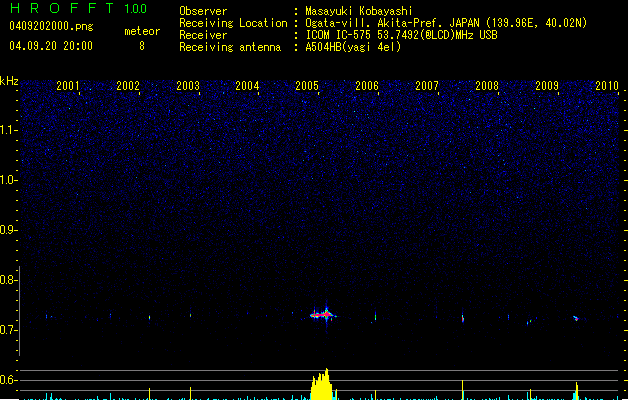Jump to the 2005 time marker
Image resolution: width=629 pixels, height=400 pixels.
[x=307, y=86]
